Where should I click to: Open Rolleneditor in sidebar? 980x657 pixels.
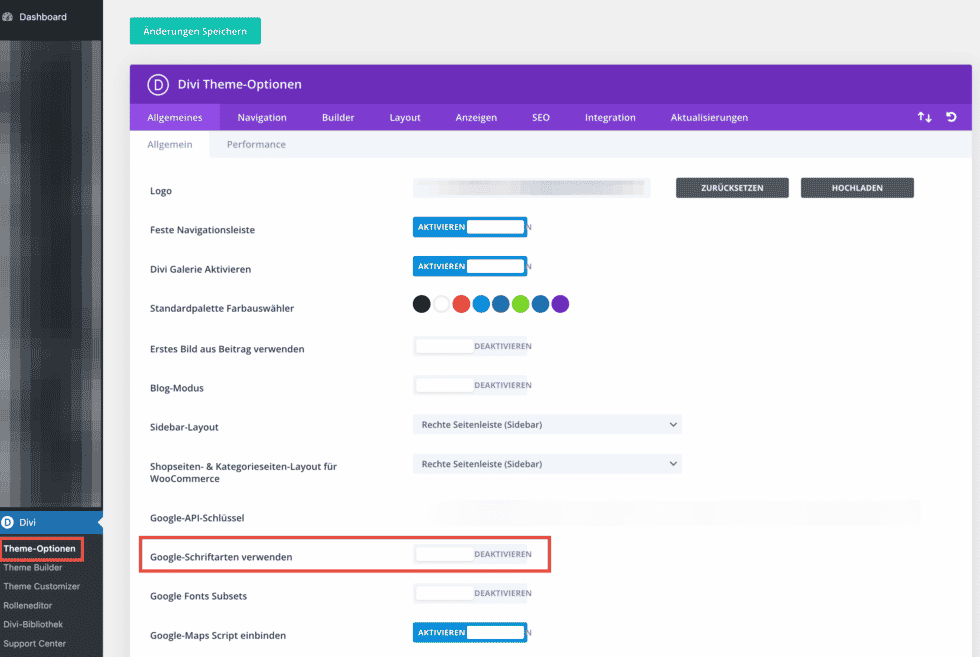[x=28, y=605]
